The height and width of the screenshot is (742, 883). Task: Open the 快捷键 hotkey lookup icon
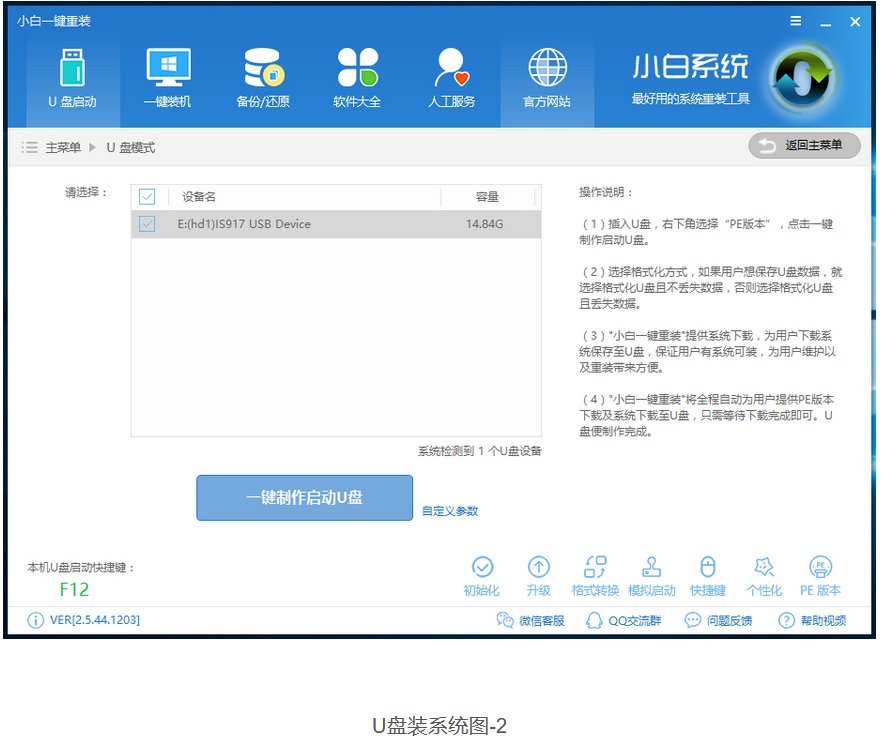[707, 569]
